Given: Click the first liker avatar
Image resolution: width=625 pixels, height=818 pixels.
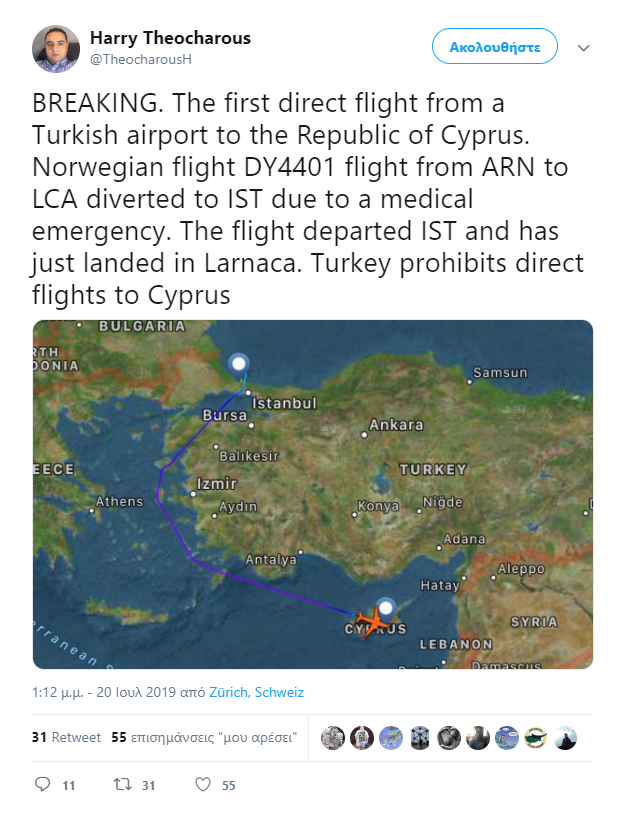Looking at the screenshot, I should [x=333, y=738].
